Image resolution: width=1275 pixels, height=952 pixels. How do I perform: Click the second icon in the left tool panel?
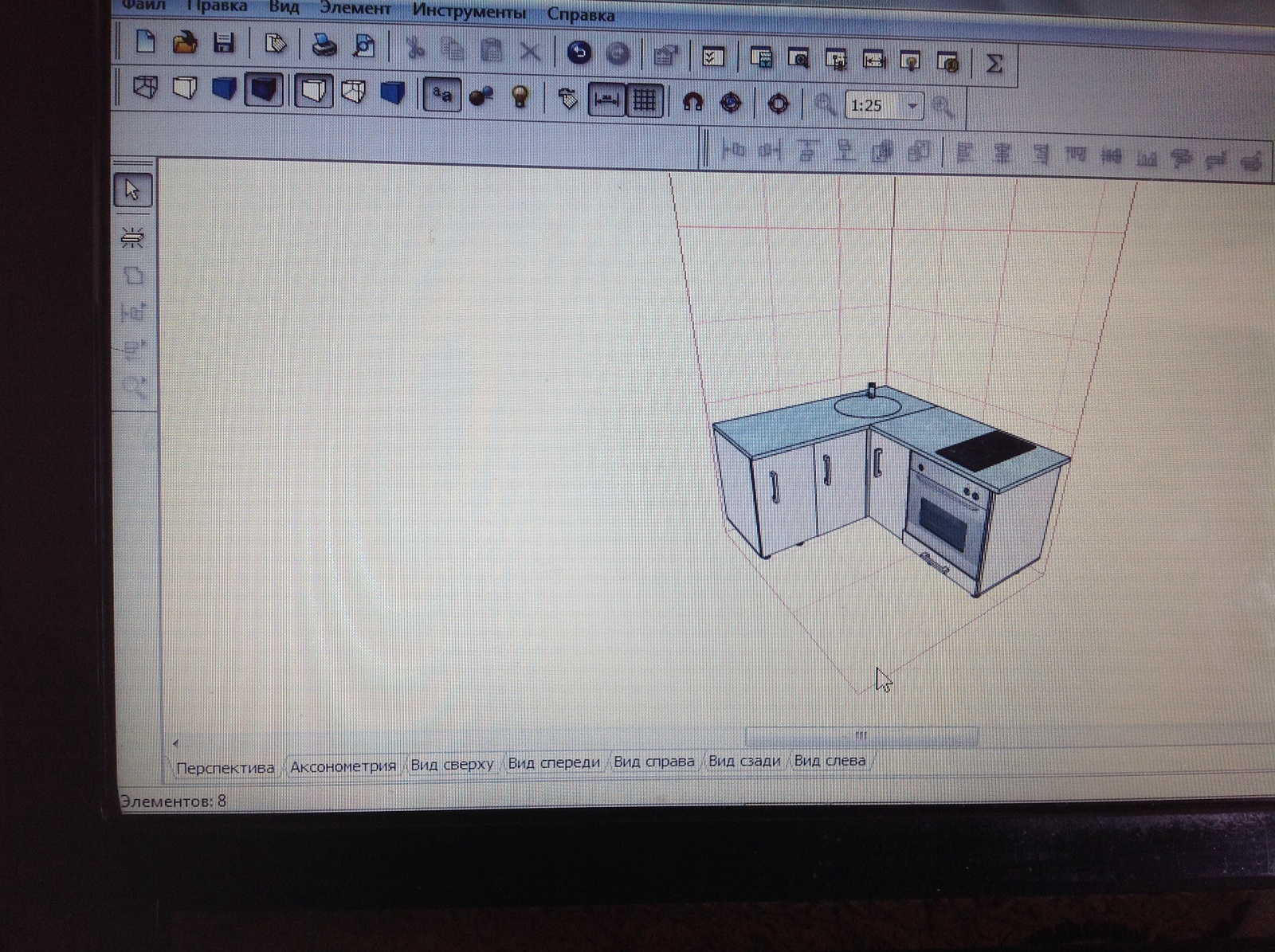pos(132,237)
